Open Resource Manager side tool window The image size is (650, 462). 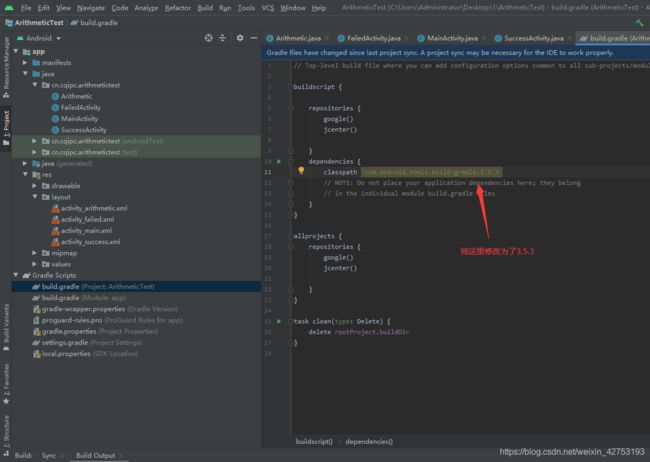pos(6,68)
